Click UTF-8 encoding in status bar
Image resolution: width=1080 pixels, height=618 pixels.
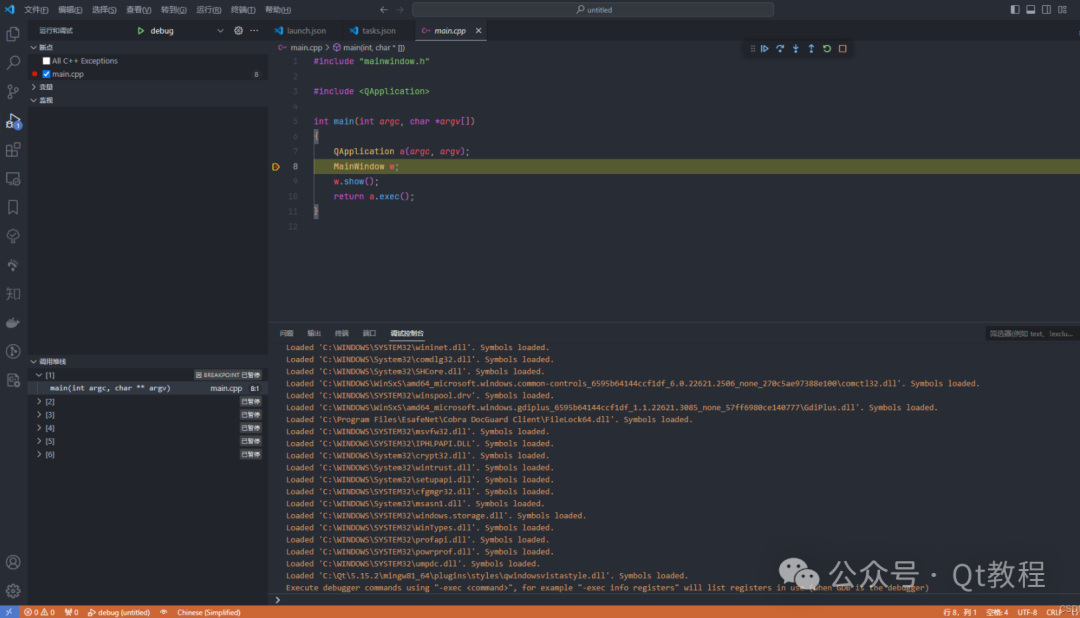click(x=1026, y=612)
